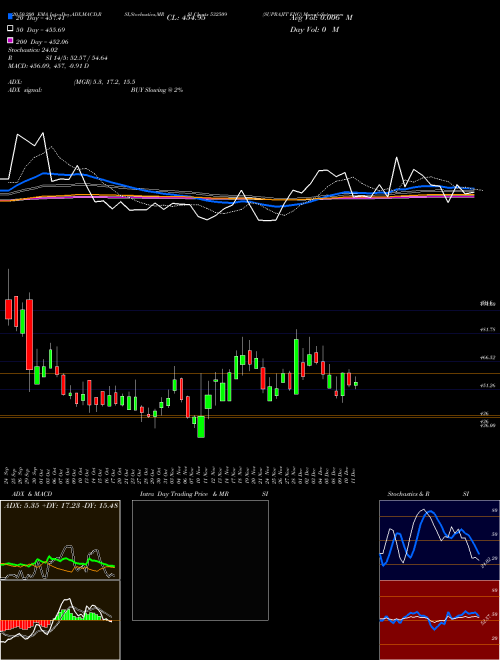The image size is (500, 660).
Task: Click the '(MGR) 5.3, 17.2, 15.5' ADX values
Action: pos(104,82)
